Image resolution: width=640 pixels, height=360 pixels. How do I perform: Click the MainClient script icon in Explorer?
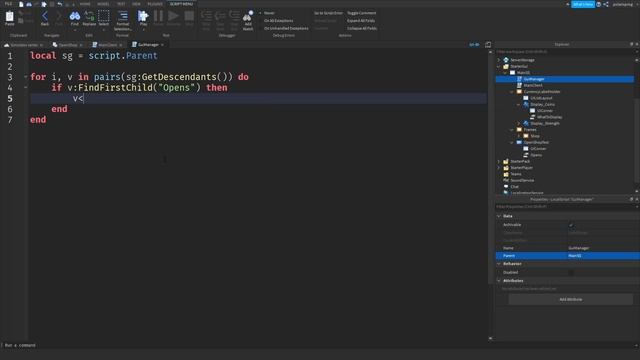point(519,85)
